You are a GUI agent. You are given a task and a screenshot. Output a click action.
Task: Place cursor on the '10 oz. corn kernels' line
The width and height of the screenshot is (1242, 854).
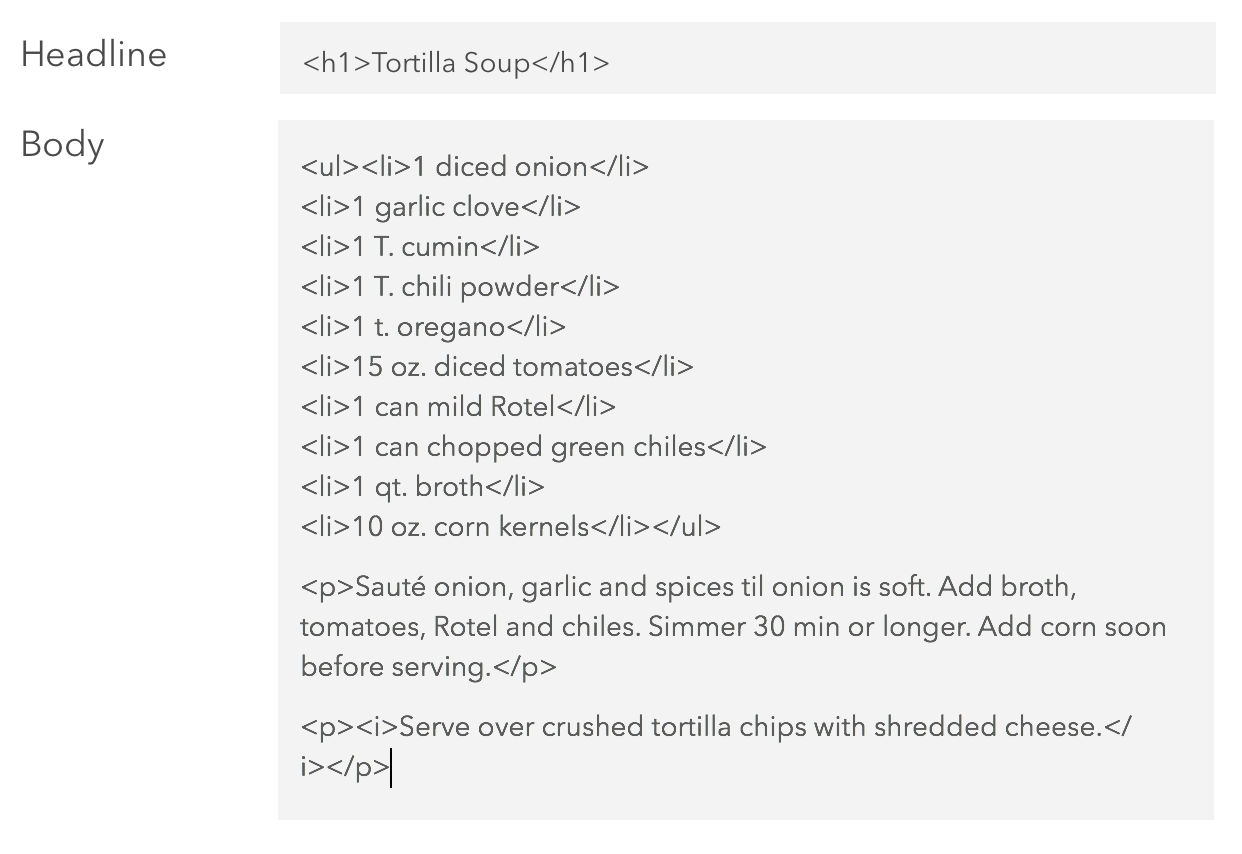[x=510, y=527]
